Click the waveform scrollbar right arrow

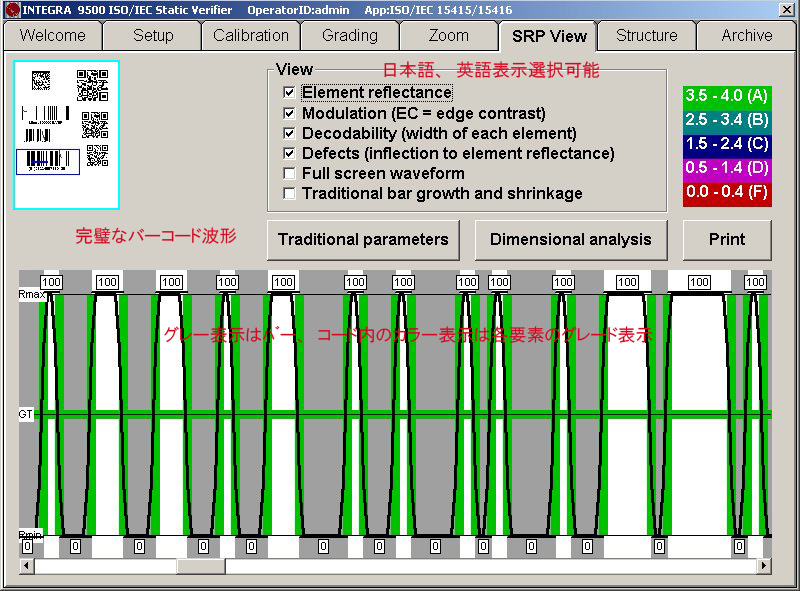point(764,566)
